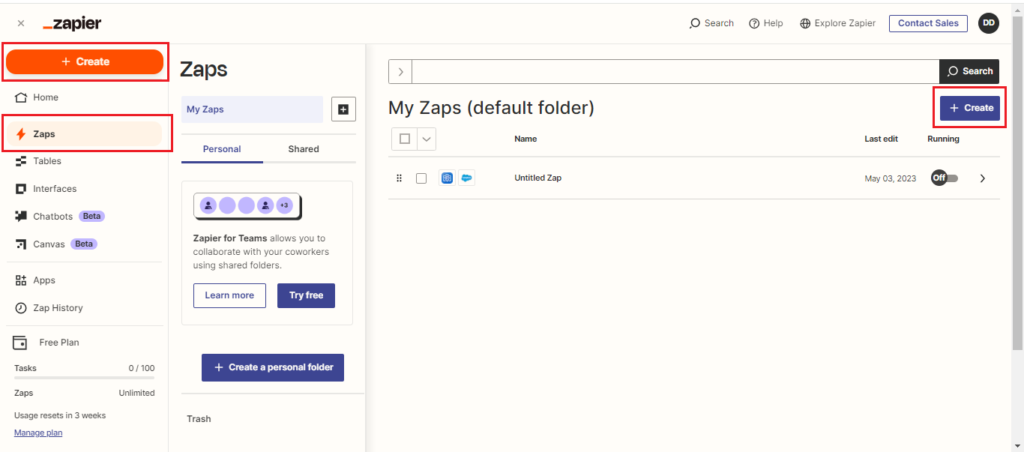
Task: Open the Trash folder
Action: coord(199,419)
